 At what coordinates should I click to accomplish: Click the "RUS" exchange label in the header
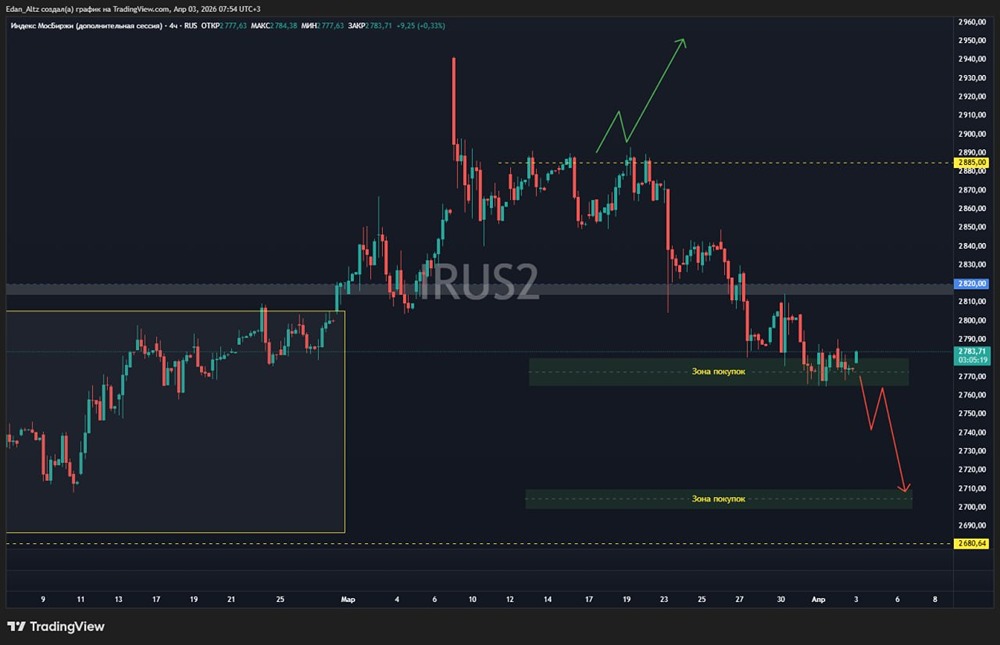191,26
